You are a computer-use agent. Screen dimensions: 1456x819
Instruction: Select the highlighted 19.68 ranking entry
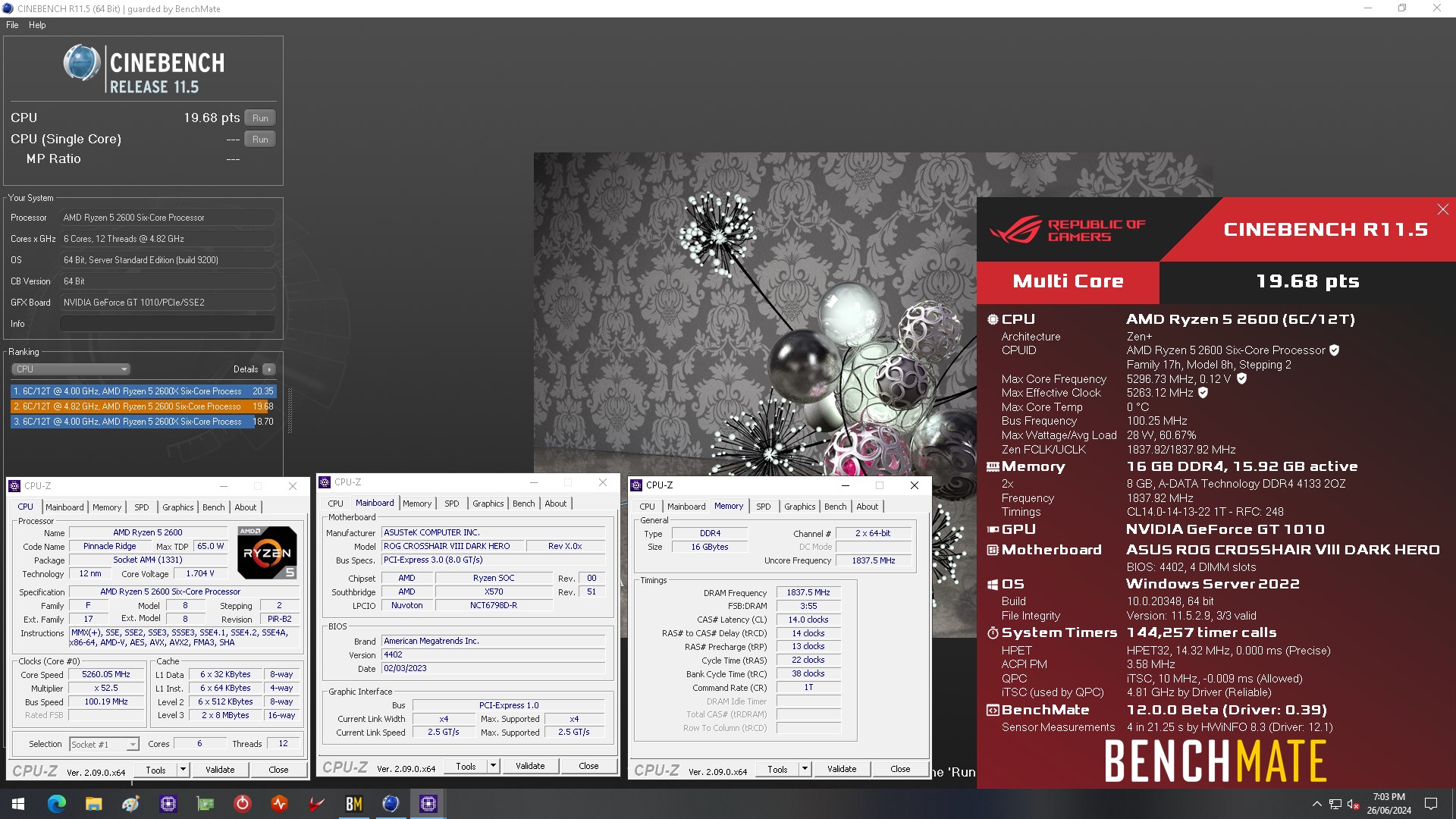click(x=143, y=406)
